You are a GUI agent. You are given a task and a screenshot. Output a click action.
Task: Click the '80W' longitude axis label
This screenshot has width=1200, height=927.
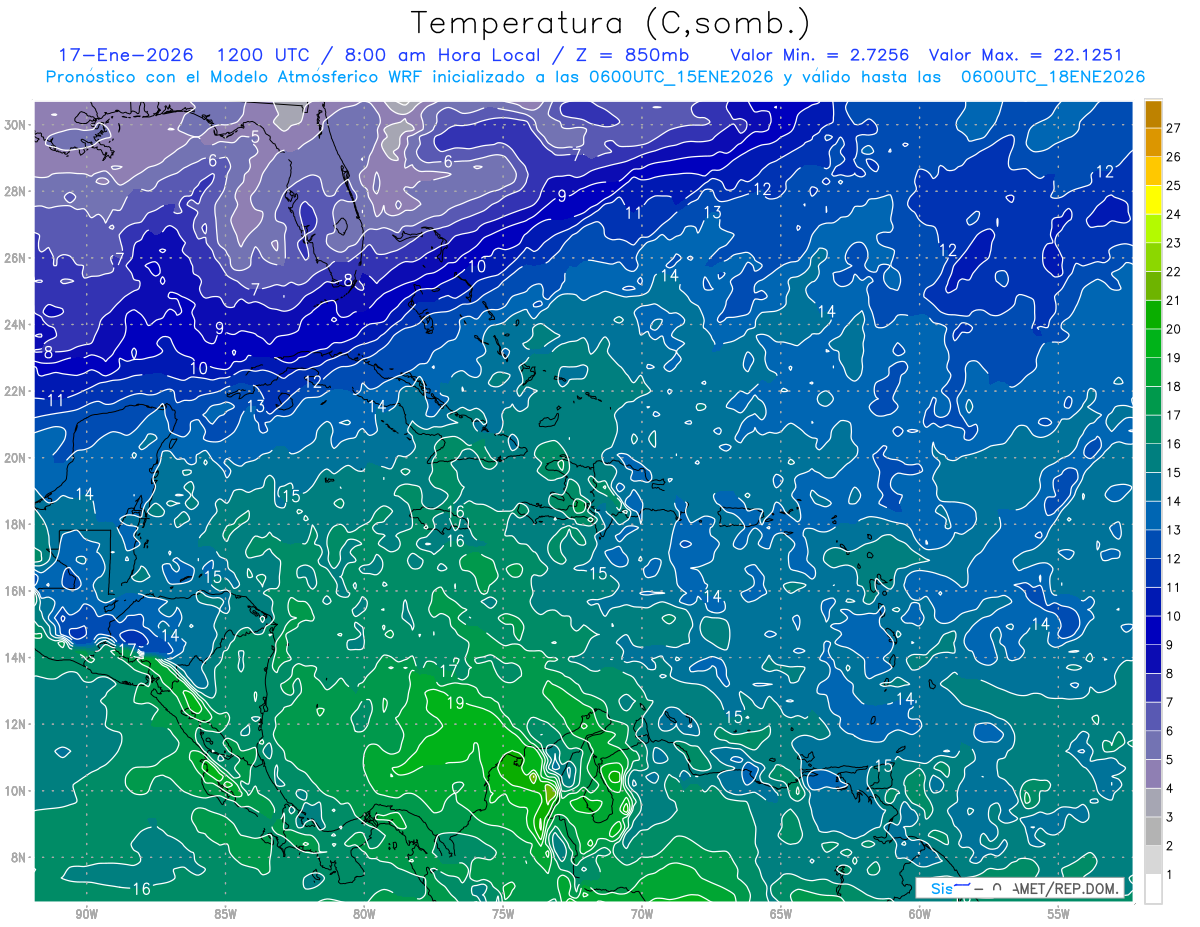[x=364, y=914]
